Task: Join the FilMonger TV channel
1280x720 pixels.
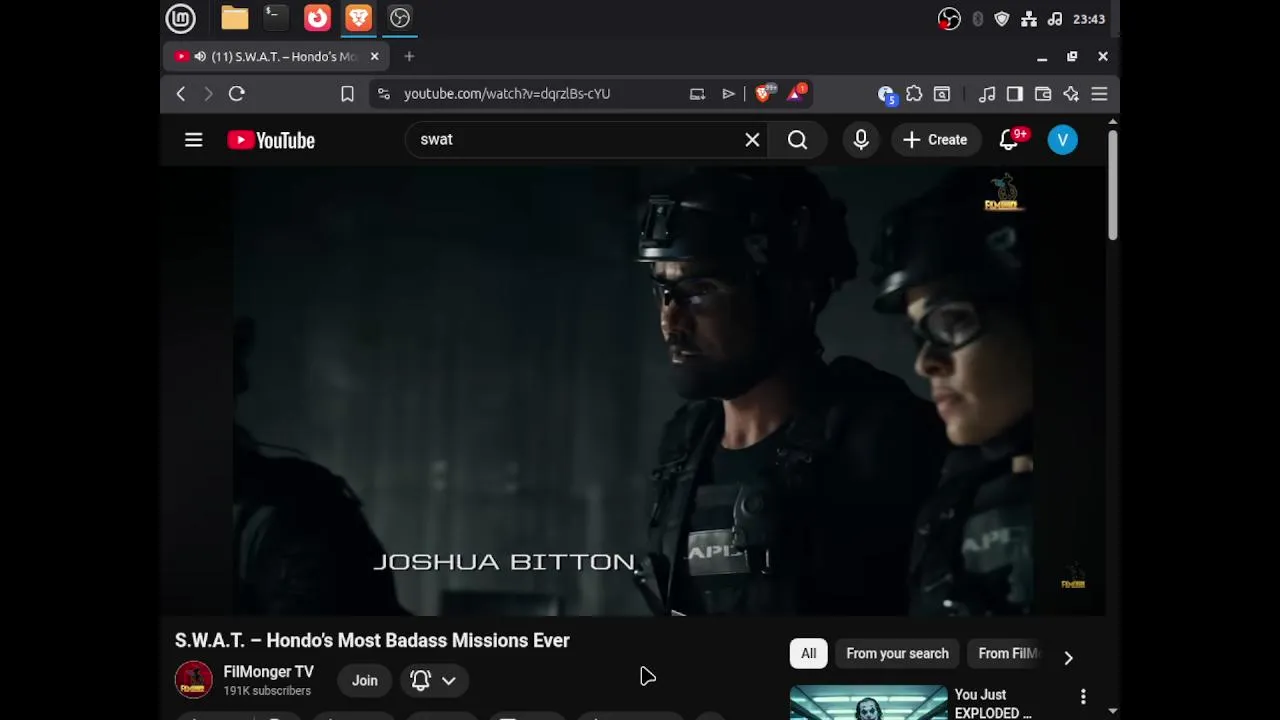Action: point(364,680)
